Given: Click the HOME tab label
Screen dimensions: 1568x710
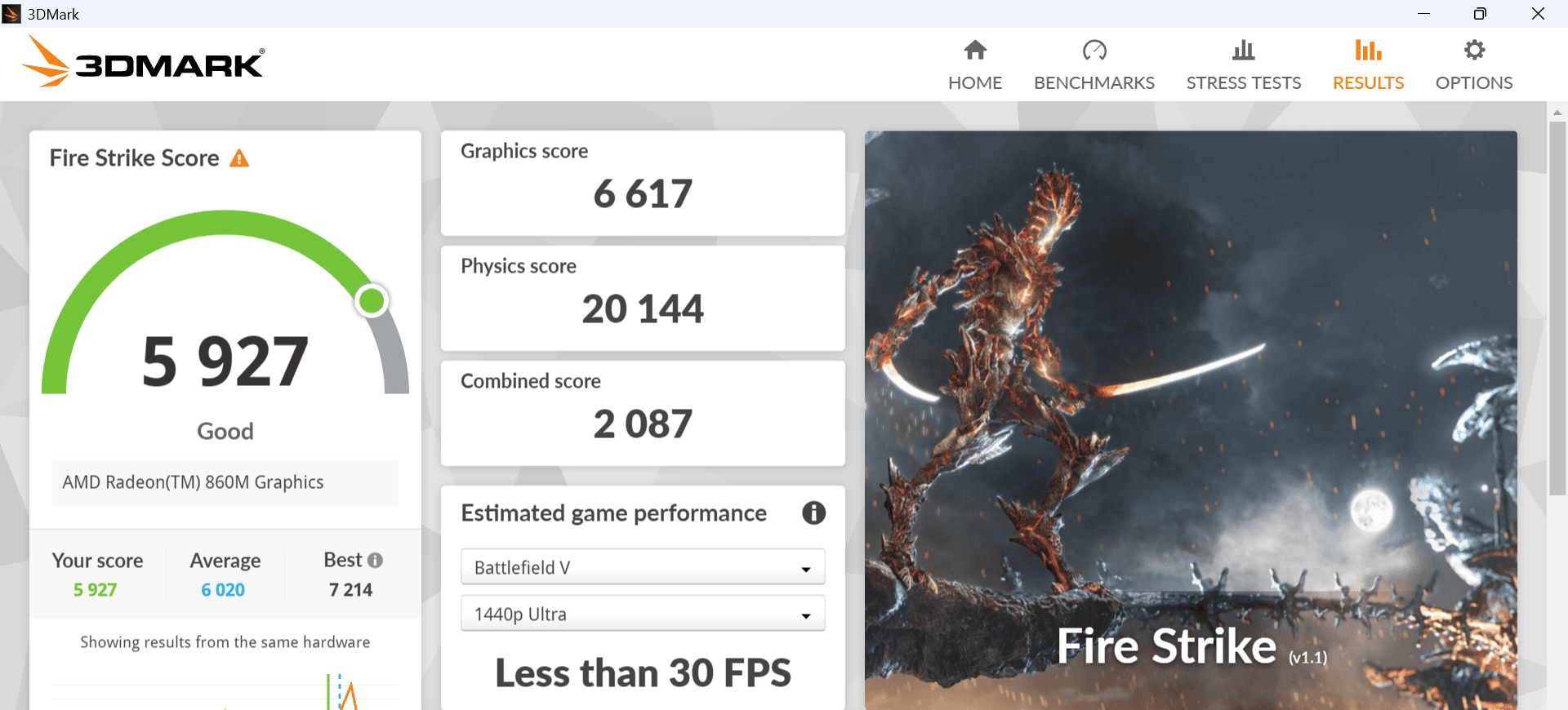Looking at the screenshot, I should click(975, 83).
